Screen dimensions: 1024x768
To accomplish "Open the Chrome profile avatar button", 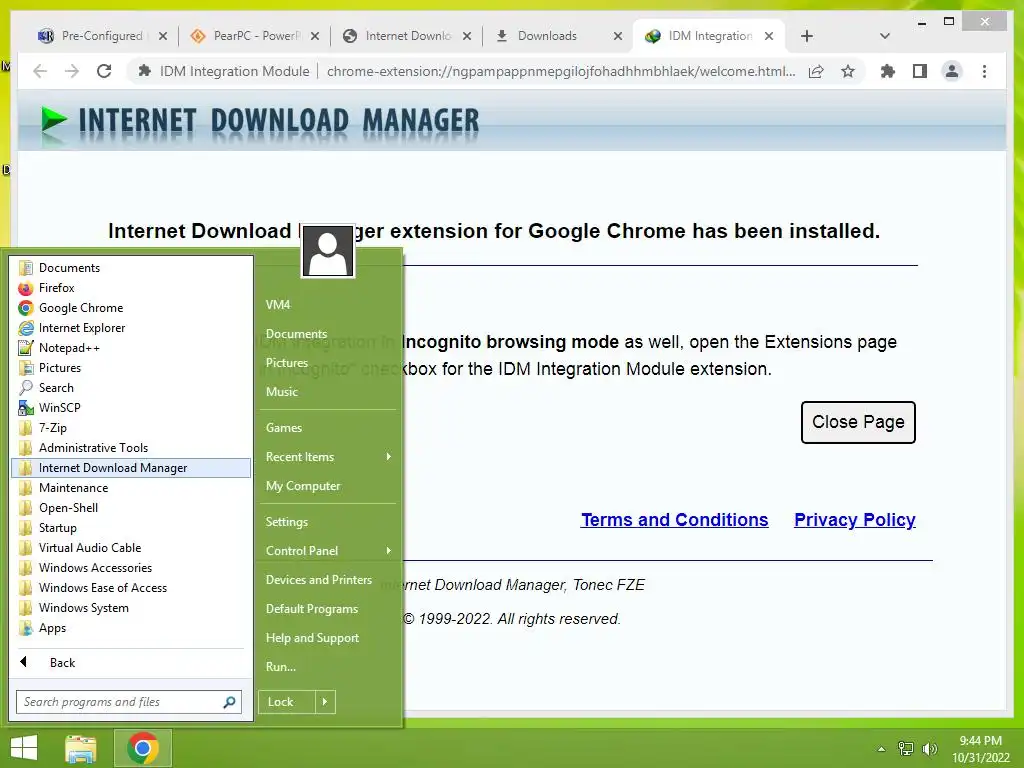I will tap(952, 71).
